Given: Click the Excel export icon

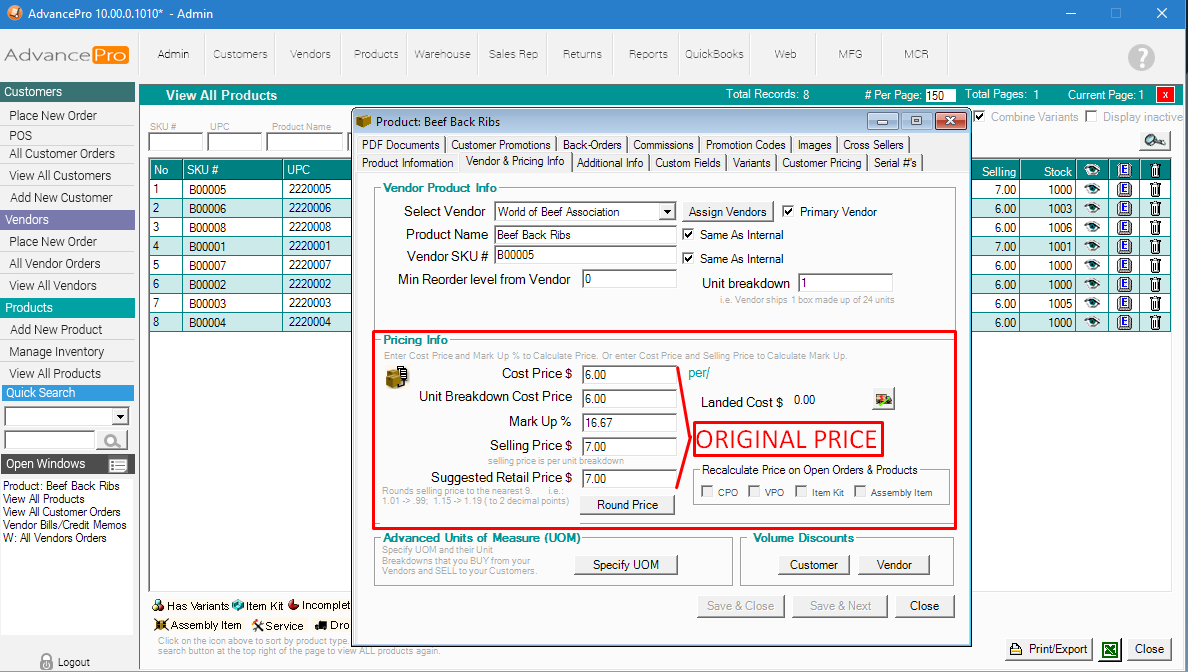Looking at the screenshot, I should click(x=1109, y=649).
